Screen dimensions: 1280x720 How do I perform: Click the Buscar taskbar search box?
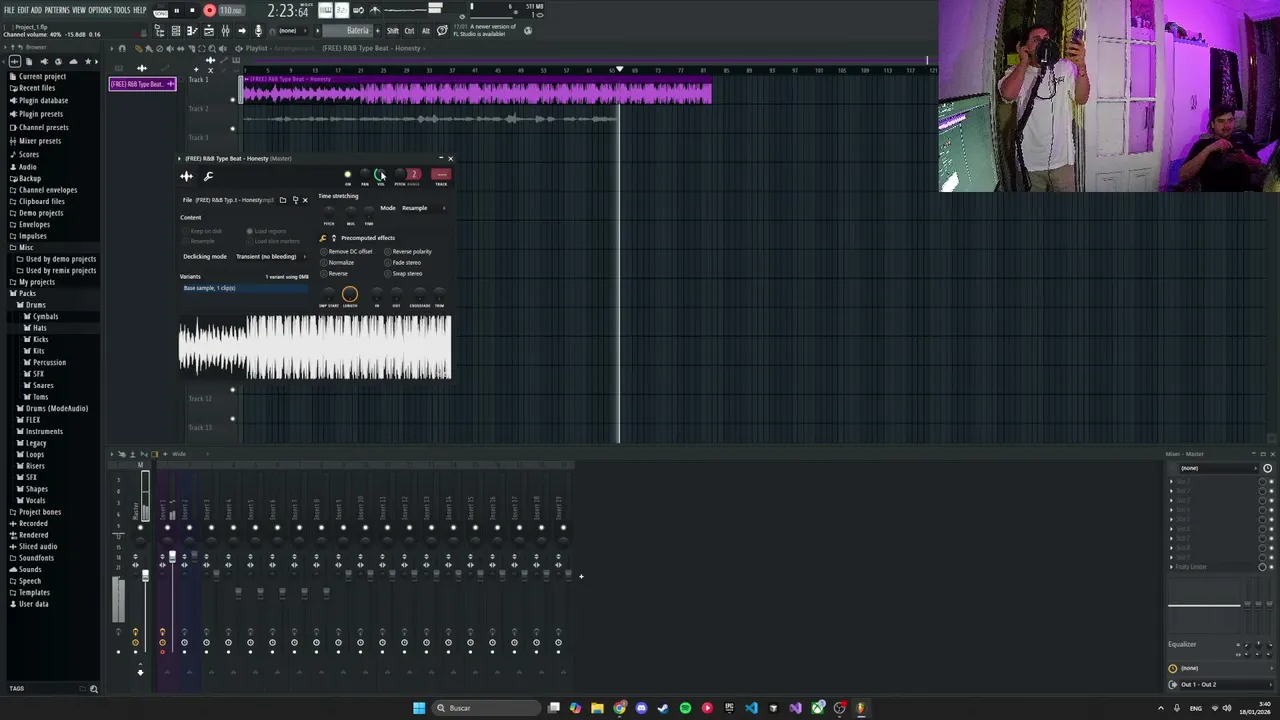pyautogui.click(x=486, y=708)
